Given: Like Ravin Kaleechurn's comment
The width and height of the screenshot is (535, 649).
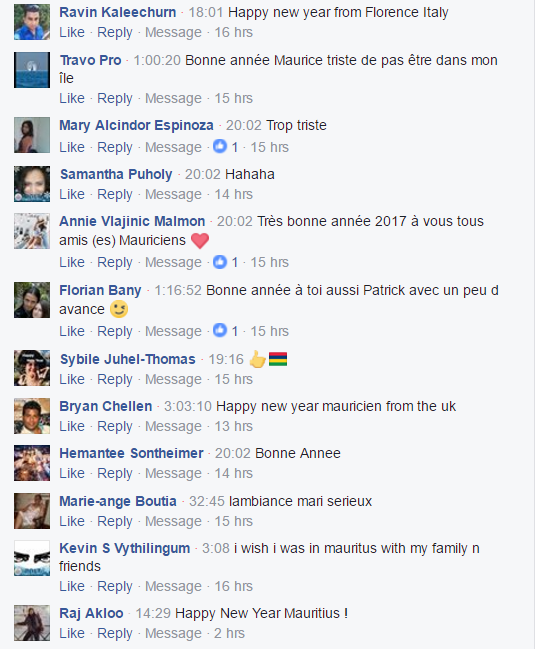Looking at the screenshot, I should (x=72, y=32).
